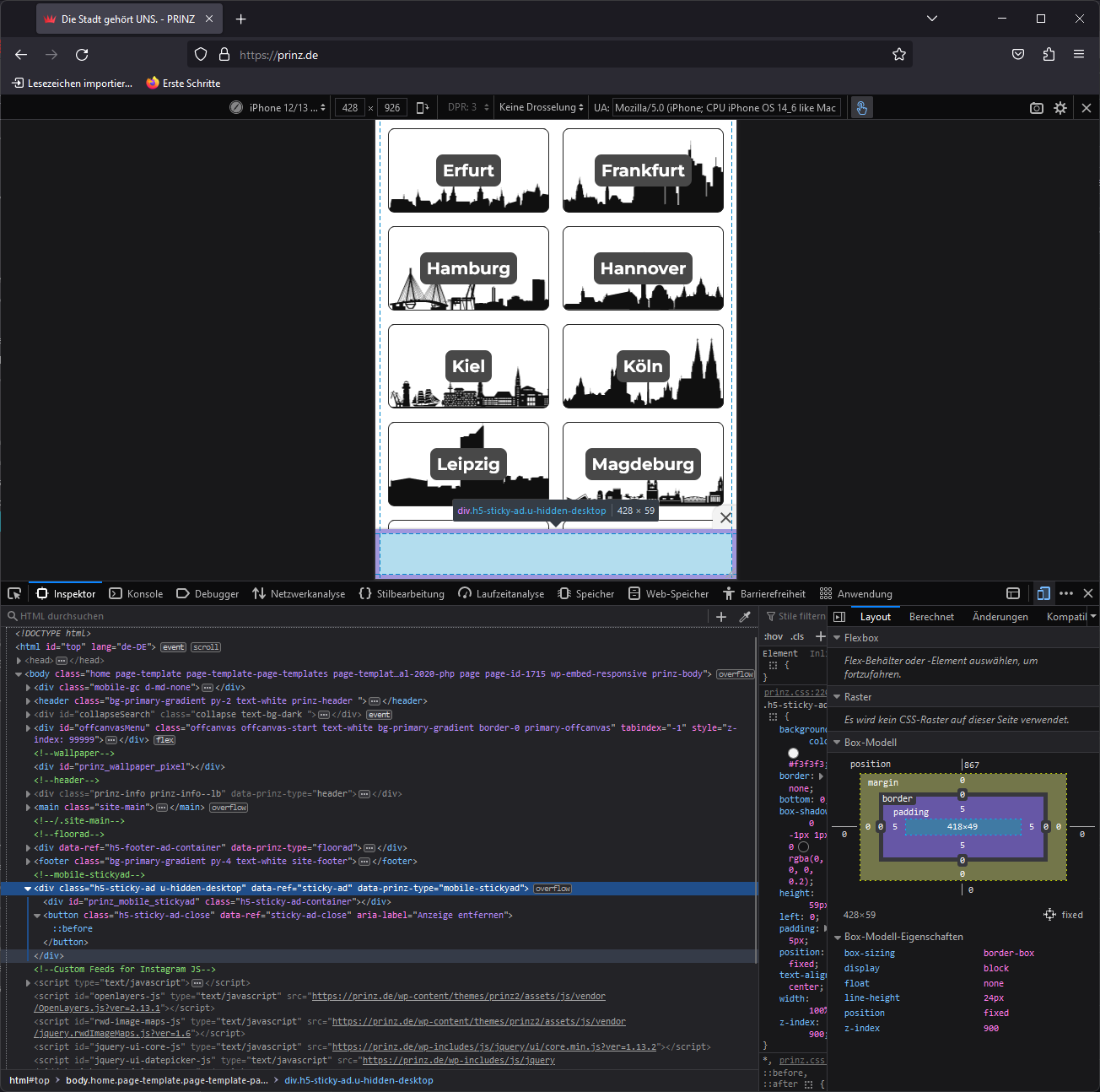The image size is (1100, 1092).
Task: Open the Keine Drosselung throttling dropdown
Action: click(x=541, y=108)
